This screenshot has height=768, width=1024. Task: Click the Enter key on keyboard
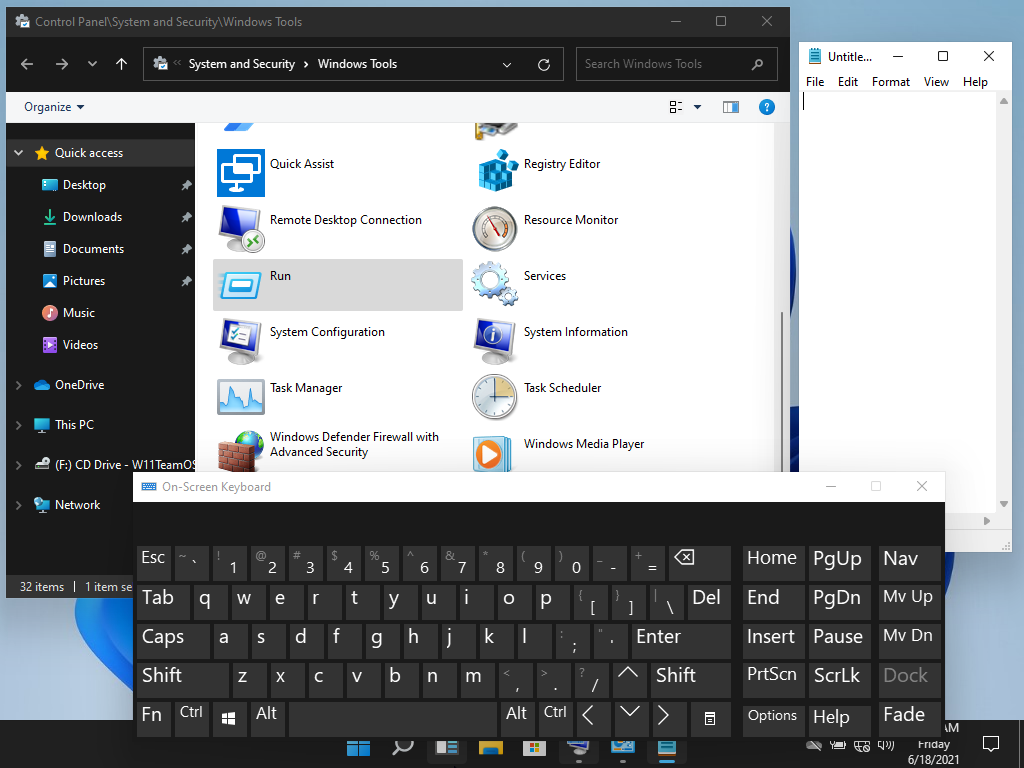tap(680, 641)
